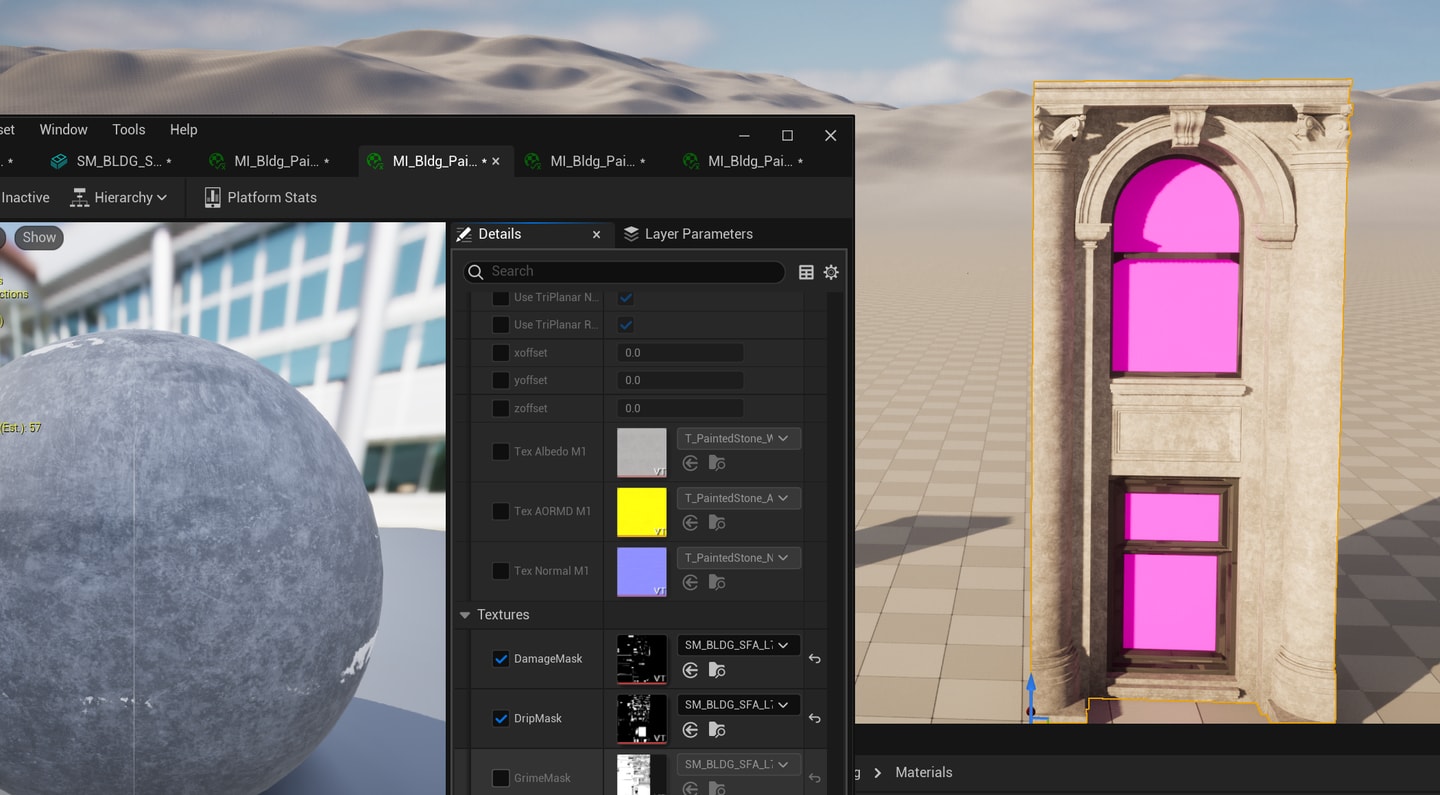Enable the yoffset override checkbox
Viewport: 1440px width, 795px height.
point(501,380)
